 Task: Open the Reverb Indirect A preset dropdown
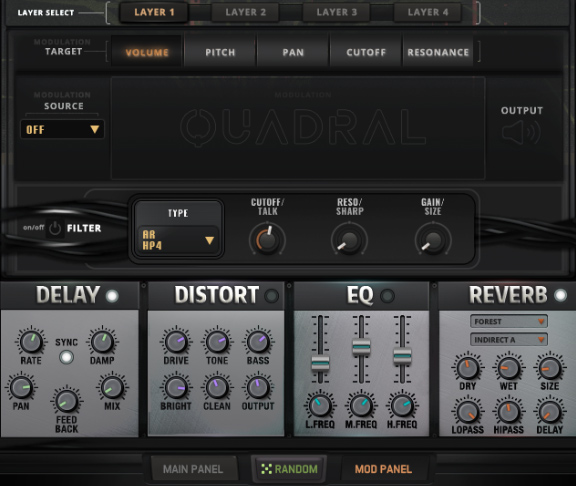509,339
